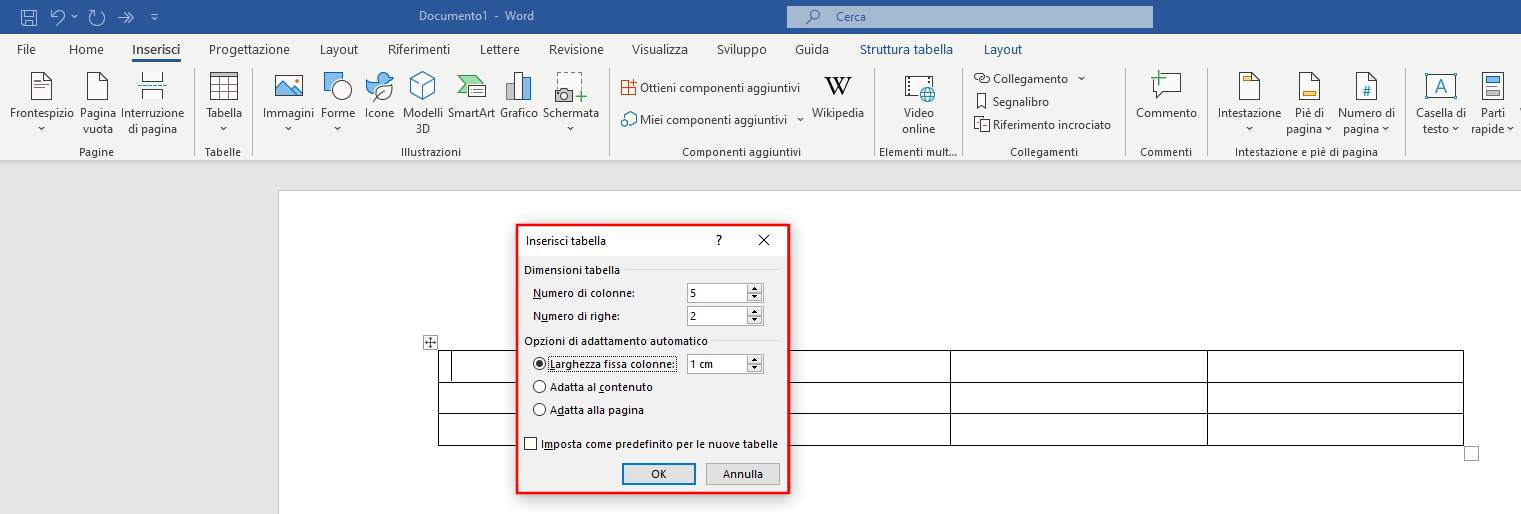Expand the Collegamento dropdown arrow
This screenshot has height=514, width=1521.
click(x=1081, y=79)
